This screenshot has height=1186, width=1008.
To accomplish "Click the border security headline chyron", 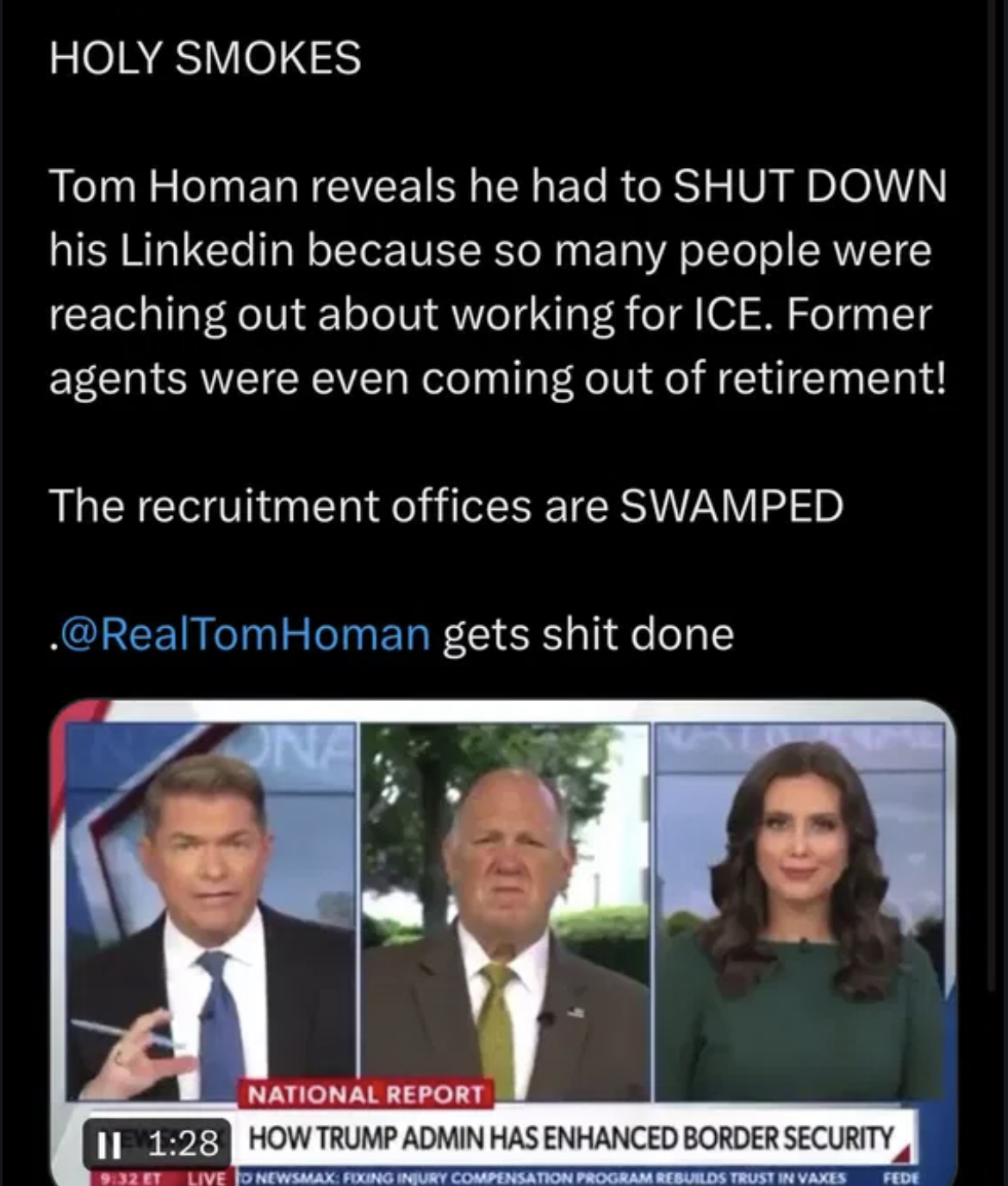I will [x=572, y=1137].
